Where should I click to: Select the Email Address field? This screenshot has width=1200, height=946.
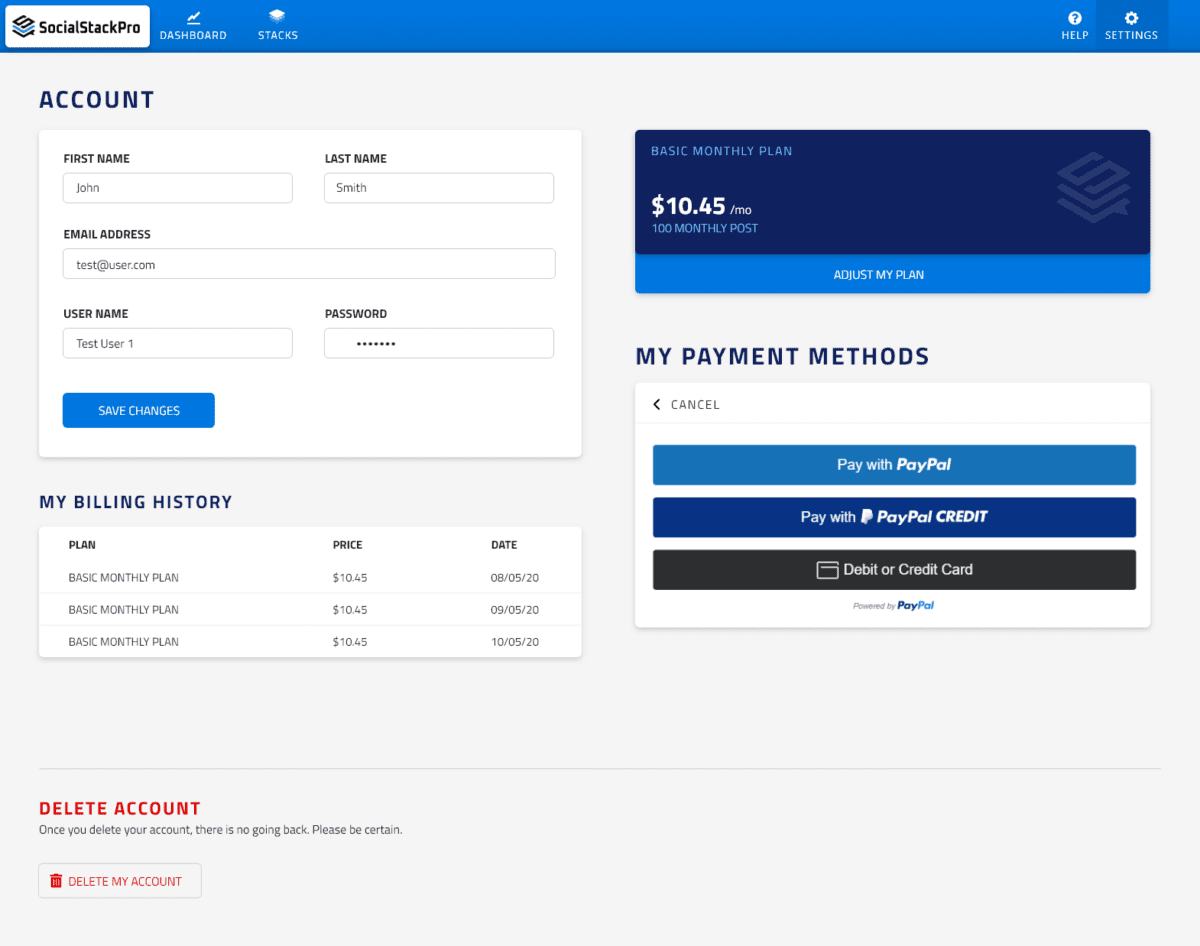pyautogui.click(x=308, y=264)
